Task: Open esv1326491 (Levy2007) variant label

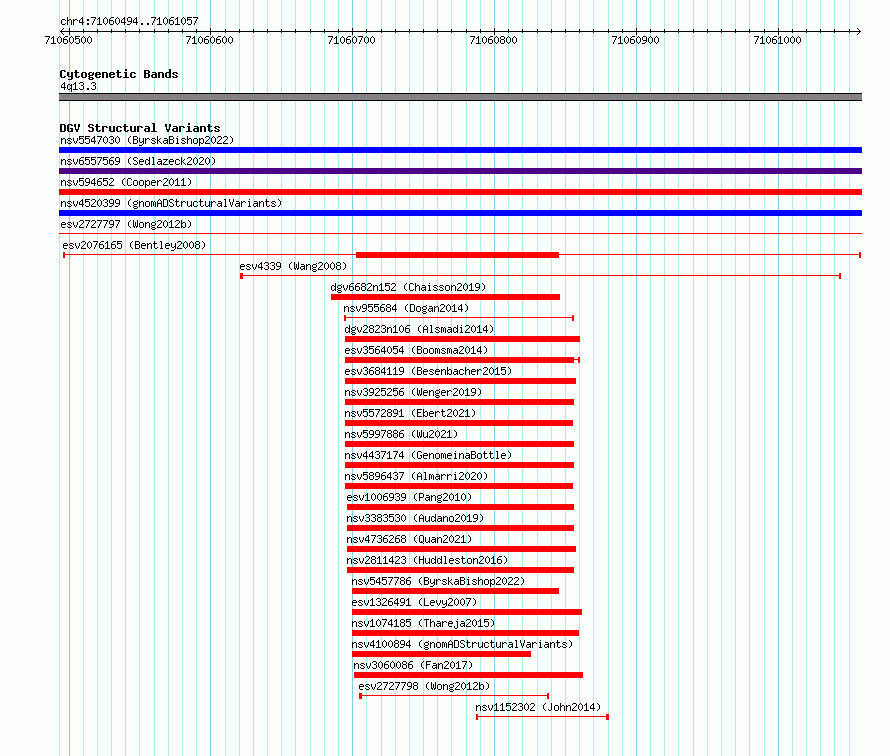Action: click(414, 602)
